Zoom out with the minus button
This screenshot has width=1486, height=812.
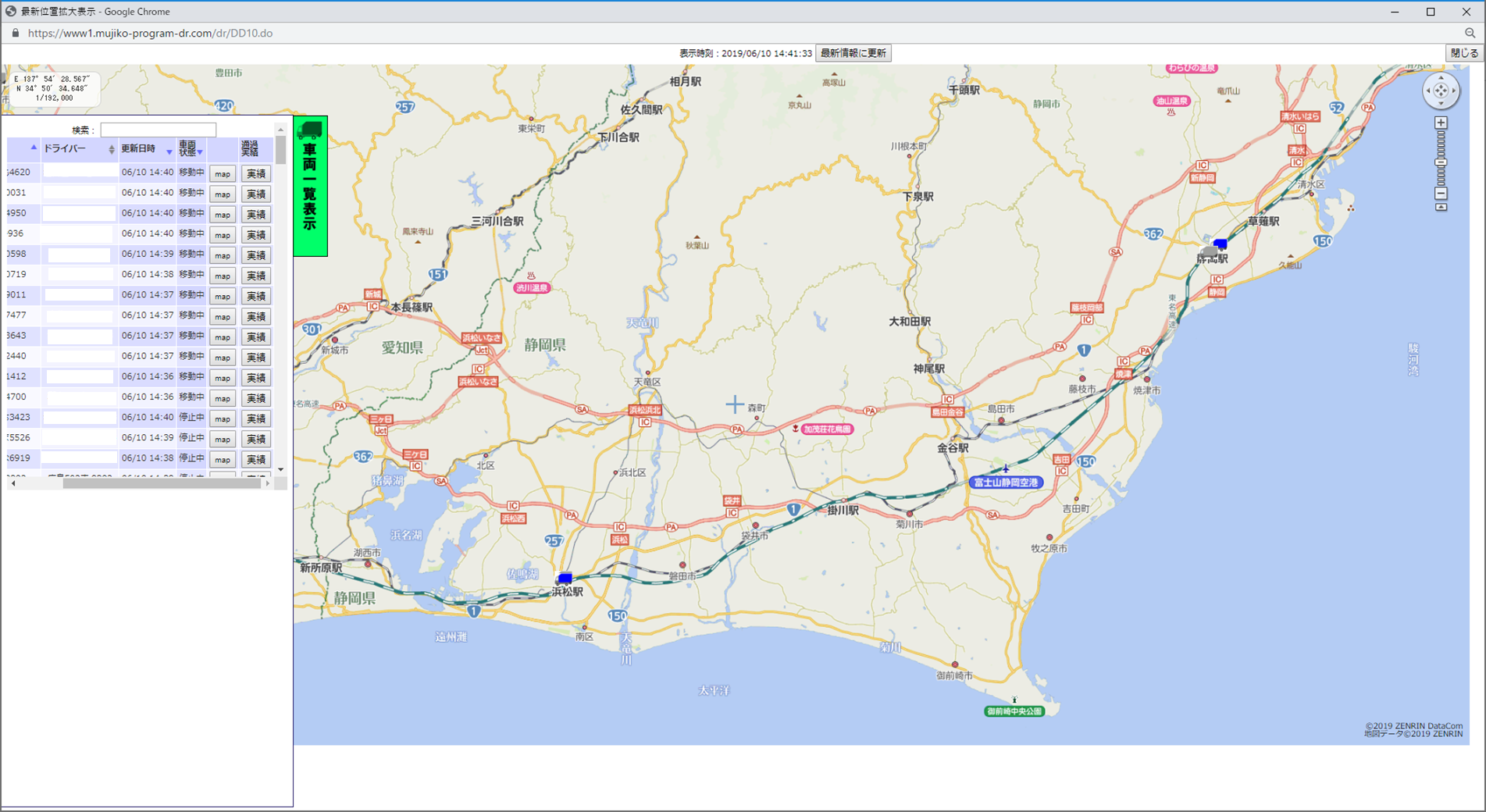pyautogui.click(x=1441, y=194)
